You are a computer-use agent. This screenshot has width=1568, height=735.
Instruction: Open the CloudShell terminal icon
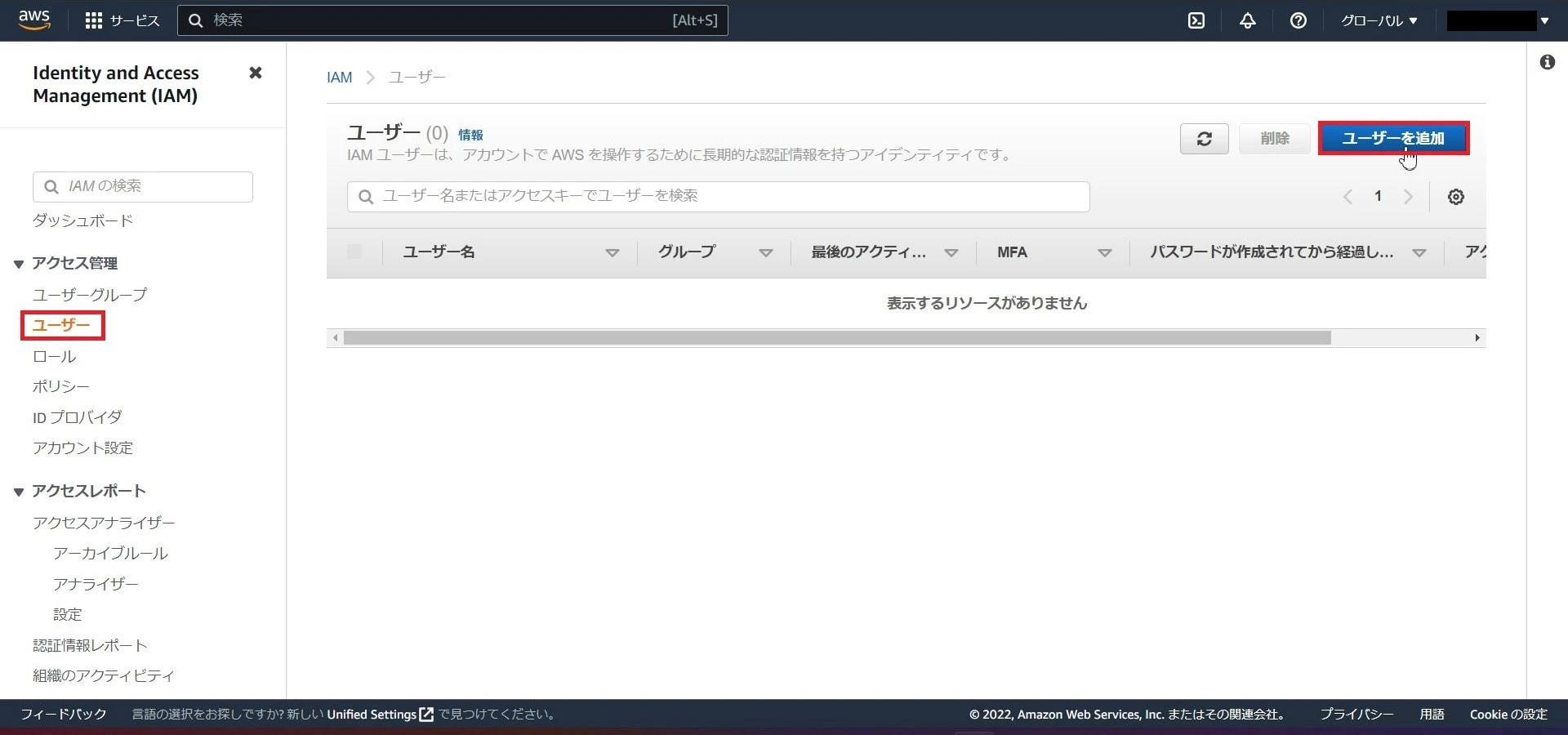(x=1196, y=20)
